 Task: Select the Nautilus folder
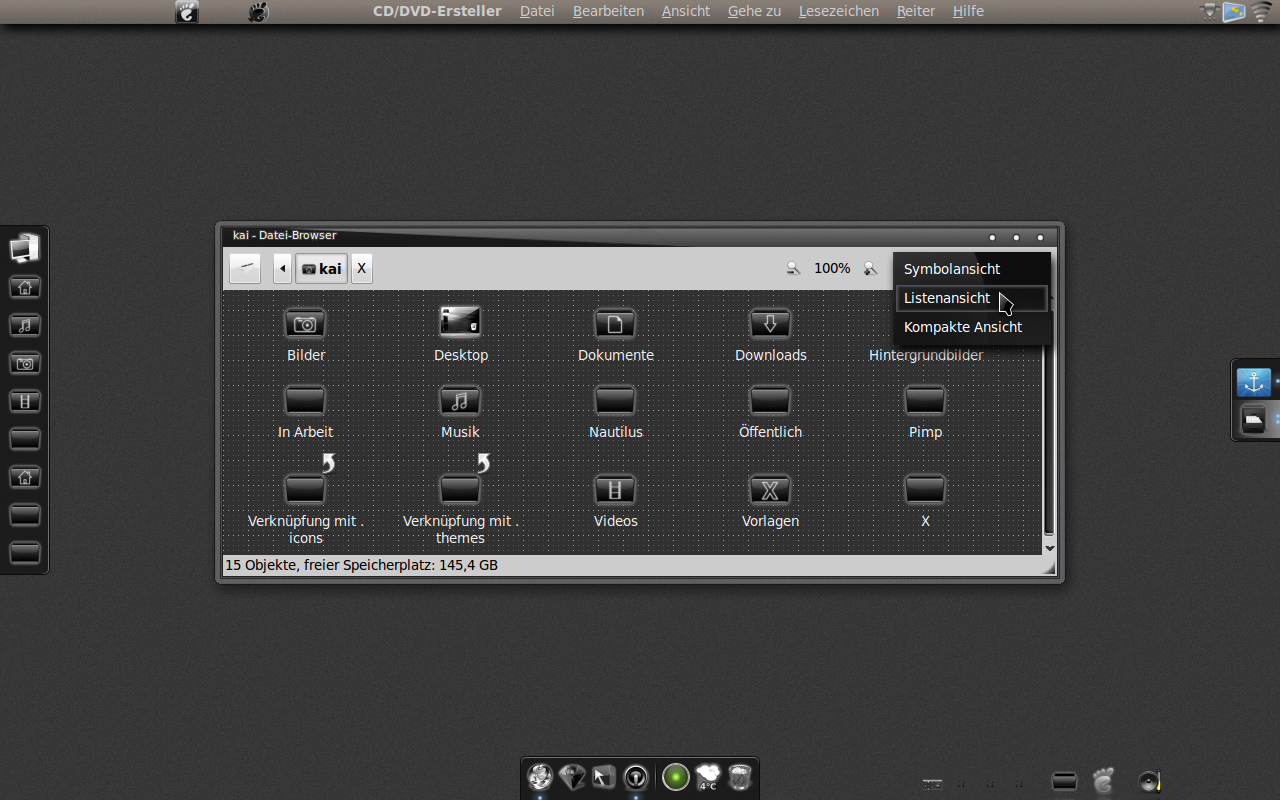615,400
